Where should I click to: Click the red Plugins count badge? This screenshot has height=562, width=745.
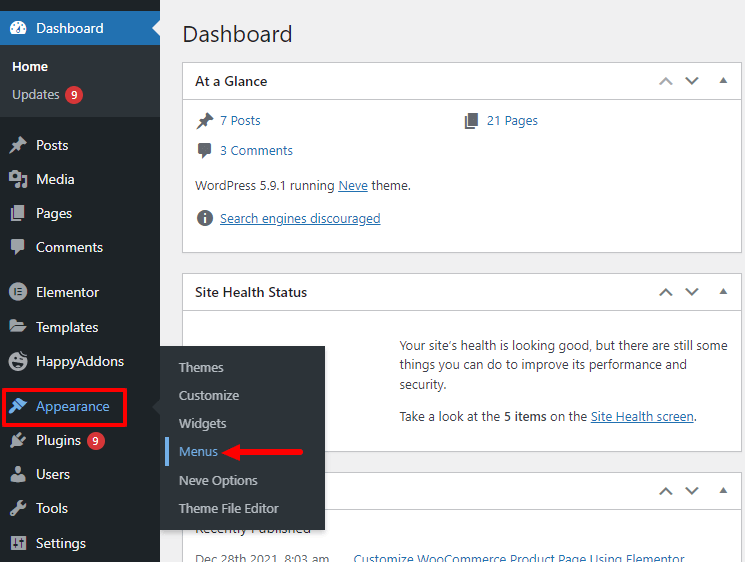tap(96, 441)
